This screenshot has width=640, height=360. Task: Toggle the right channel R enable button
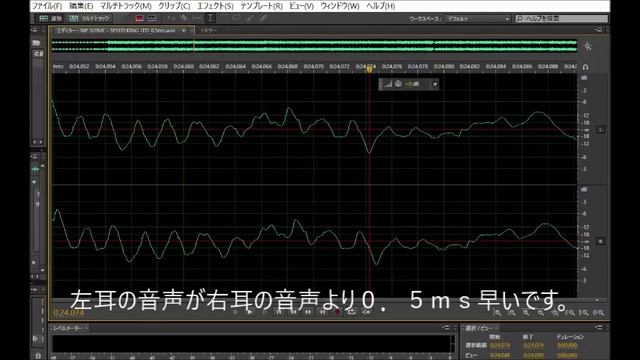point(600,242)
